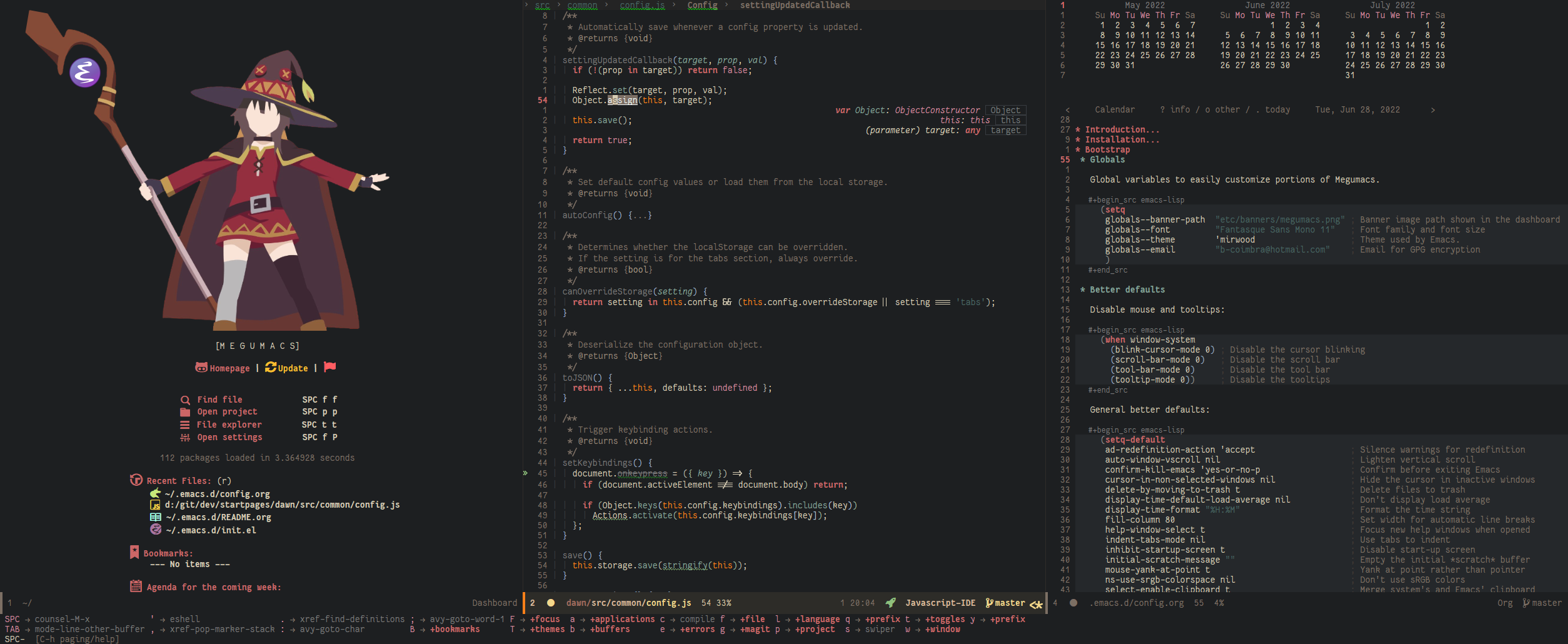Open recent file ~/.emacs.d/README.org
The image size is (1568, 644).
click(218, 517)
